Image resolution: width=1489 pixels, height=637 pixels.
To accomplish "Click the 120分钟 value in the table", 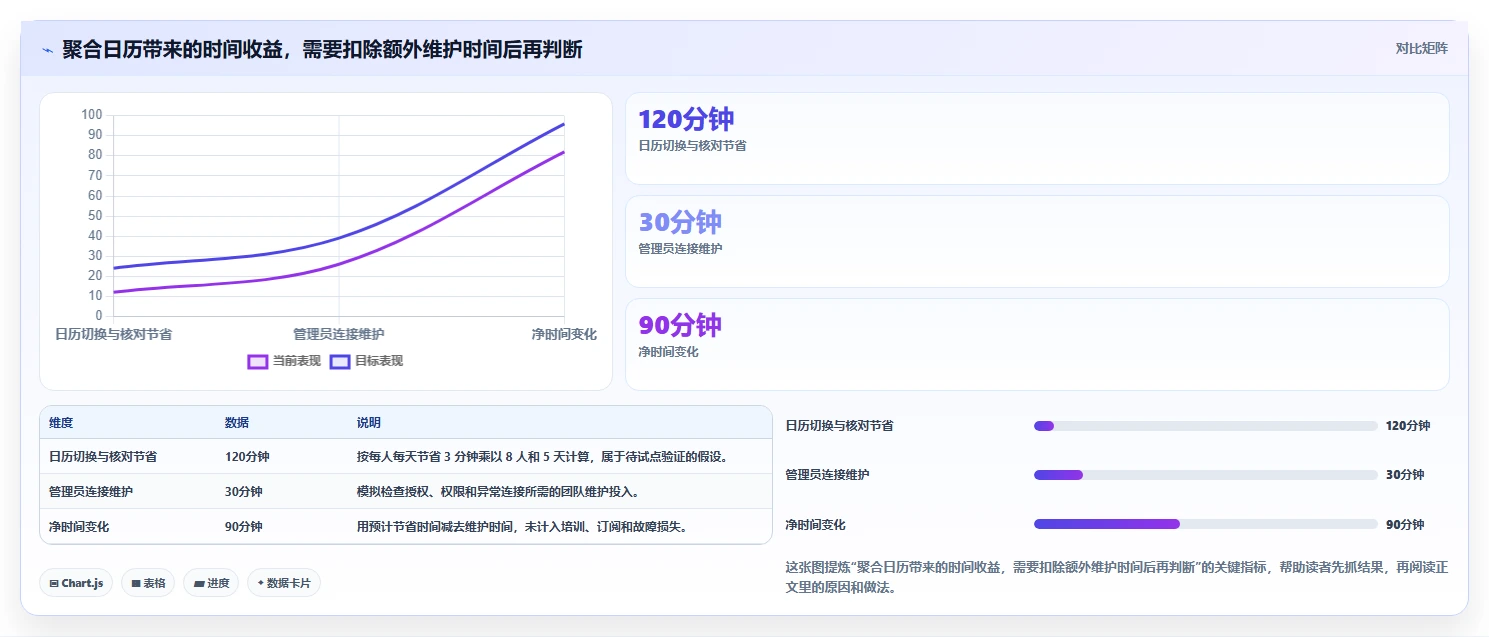I will tap(247, 457).
